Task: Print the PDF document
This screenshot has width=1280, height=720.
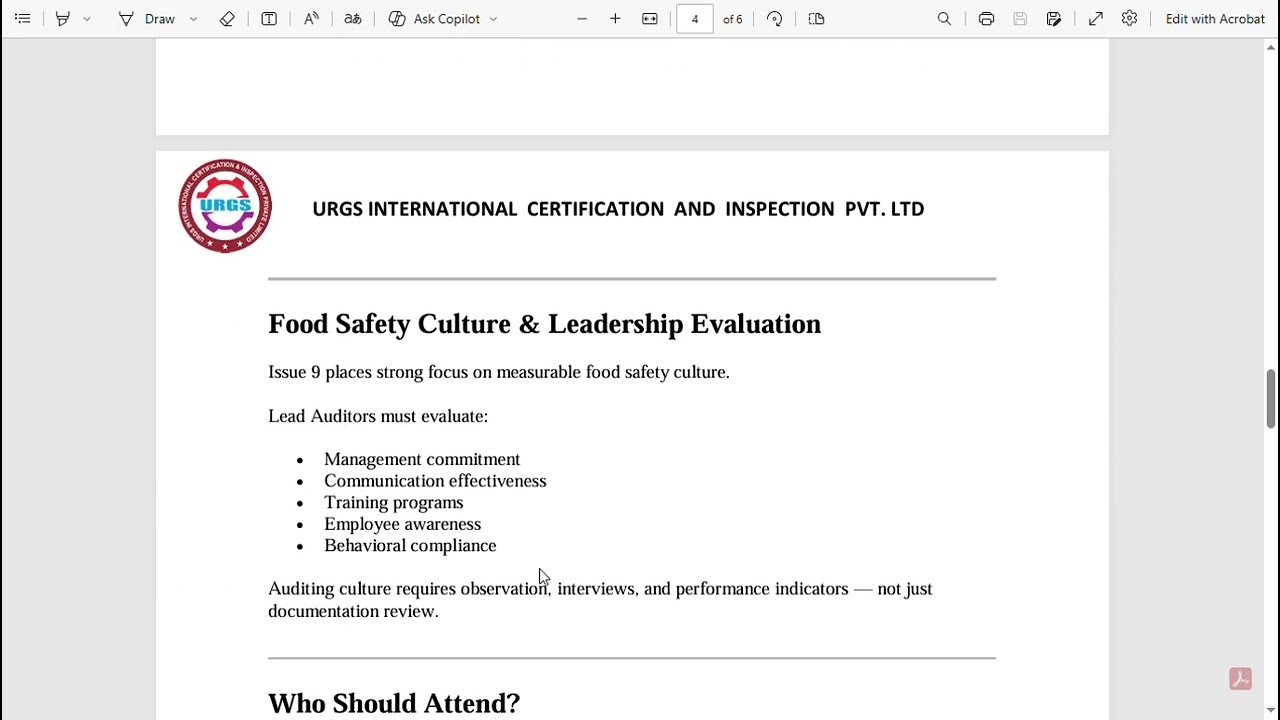Action: (987, 19)
